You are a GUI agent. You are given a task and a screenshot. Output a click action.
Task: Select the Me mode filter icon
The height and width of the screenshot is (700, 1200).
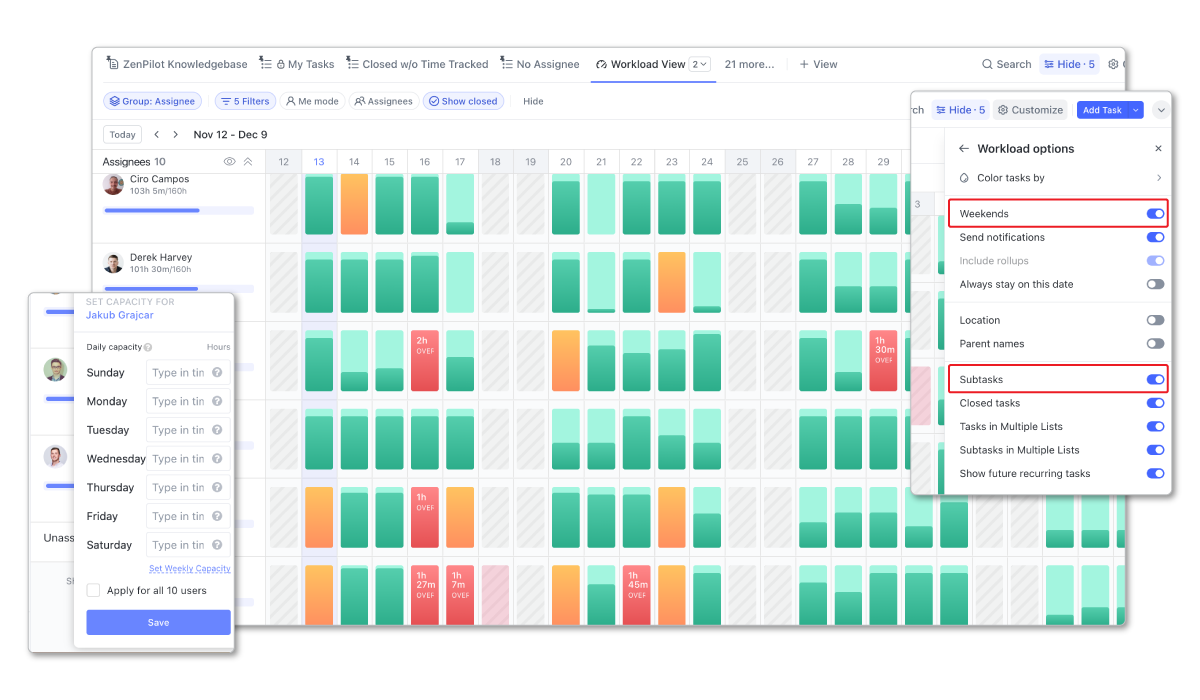tap(291, 101)
